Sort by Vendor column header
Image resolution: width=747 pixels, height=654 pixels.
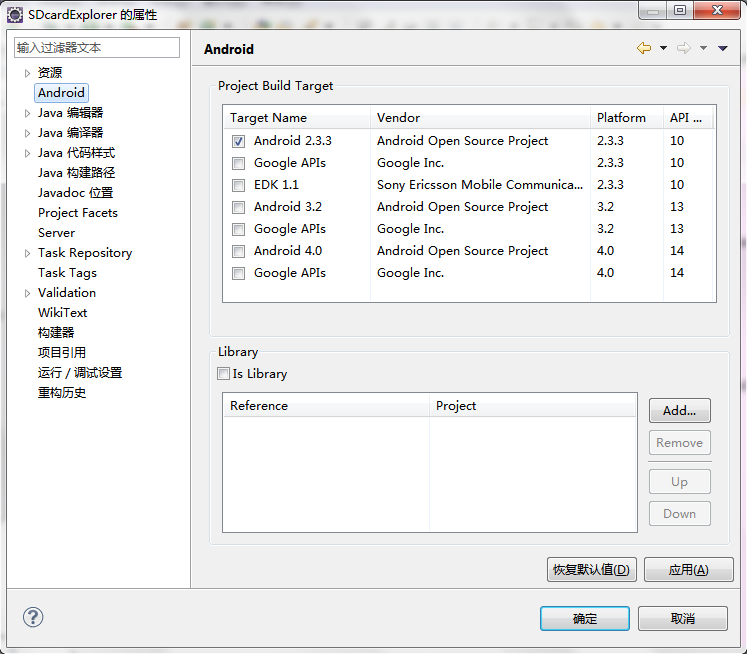(480, 118)
